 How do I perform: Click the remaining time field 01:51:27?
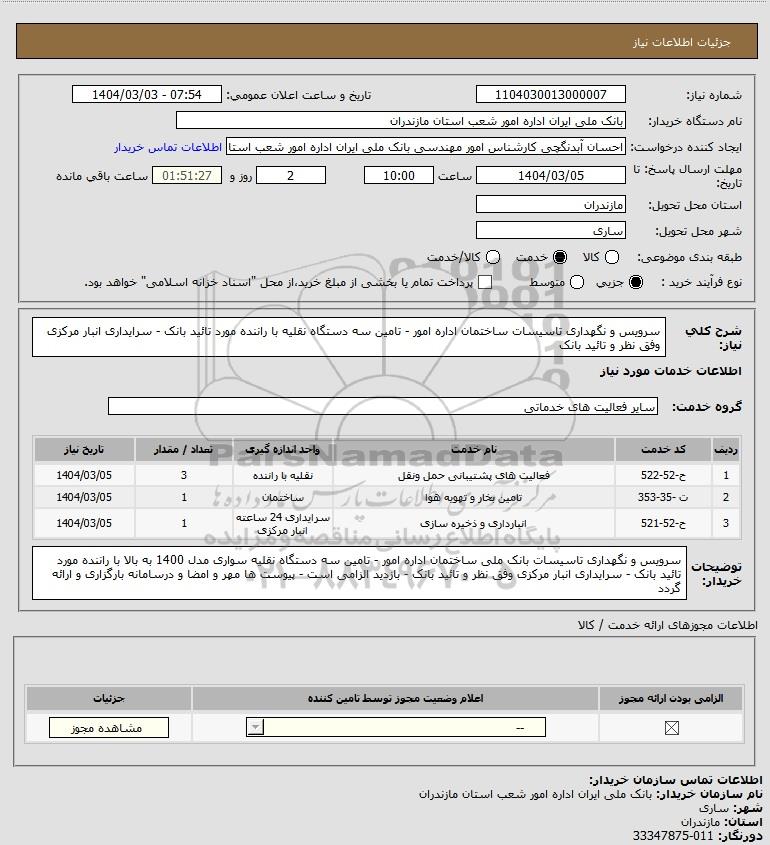(187, 175)
